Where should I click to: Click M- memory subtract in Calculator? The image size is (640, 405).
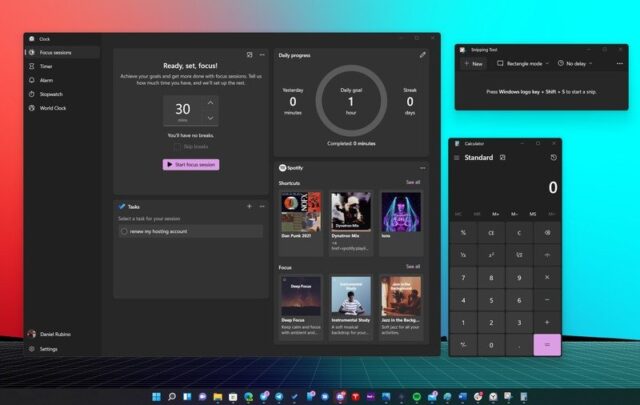[x=514, y=214]
